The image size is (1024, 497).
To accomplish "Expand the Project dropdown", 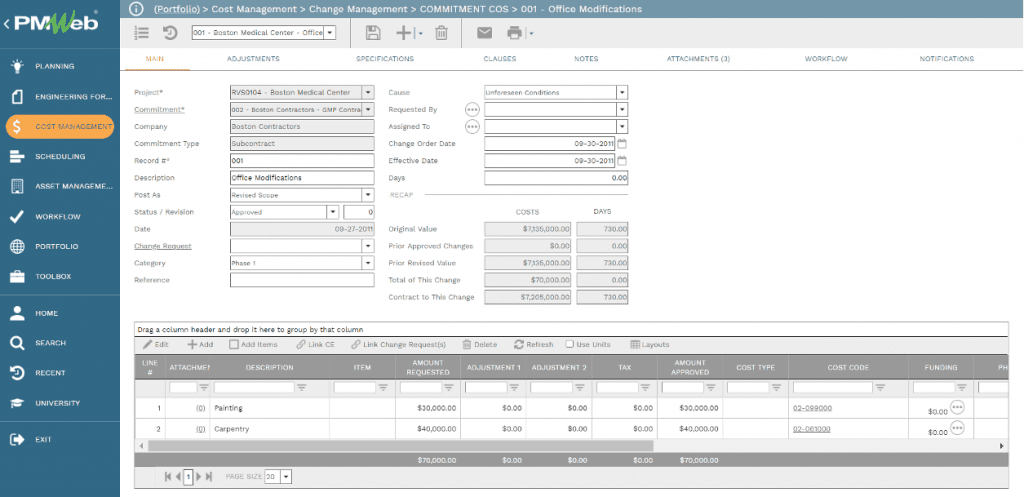I will click(368, 93).
